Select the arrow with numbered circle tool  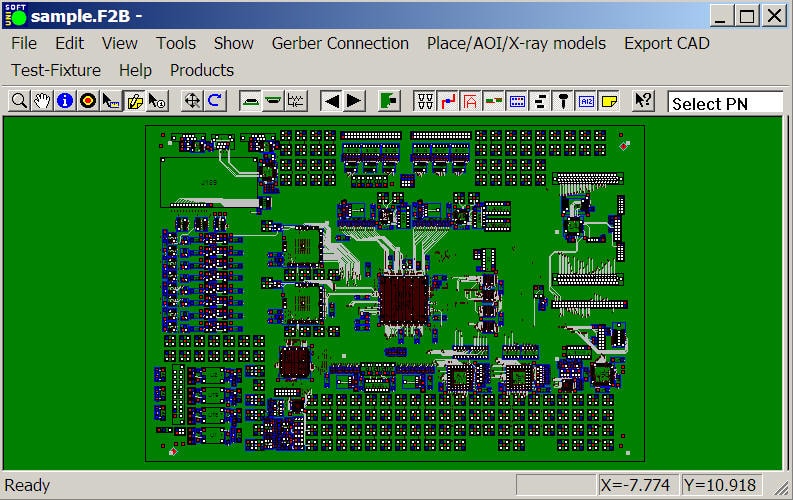click(157, 101)
